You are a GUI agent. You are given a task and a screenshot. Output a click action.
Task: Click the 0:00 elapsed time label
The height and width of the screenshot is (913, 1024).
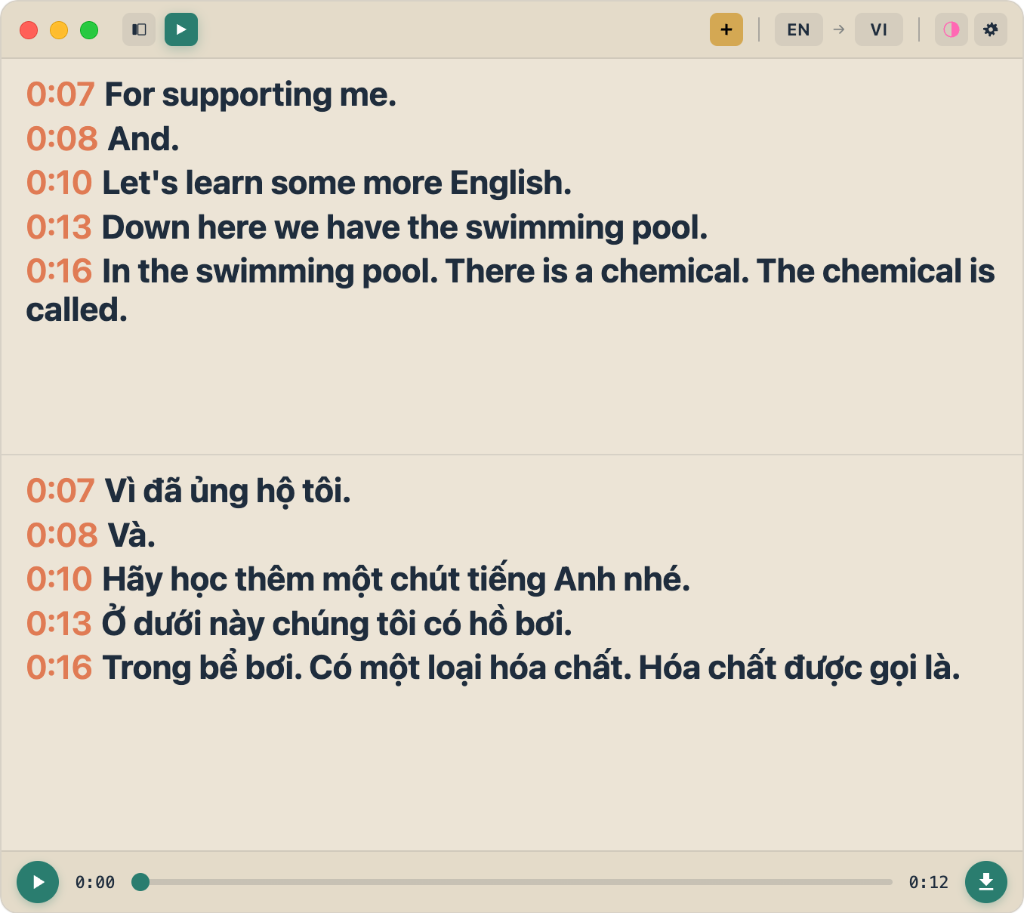[x=94, y=882]
